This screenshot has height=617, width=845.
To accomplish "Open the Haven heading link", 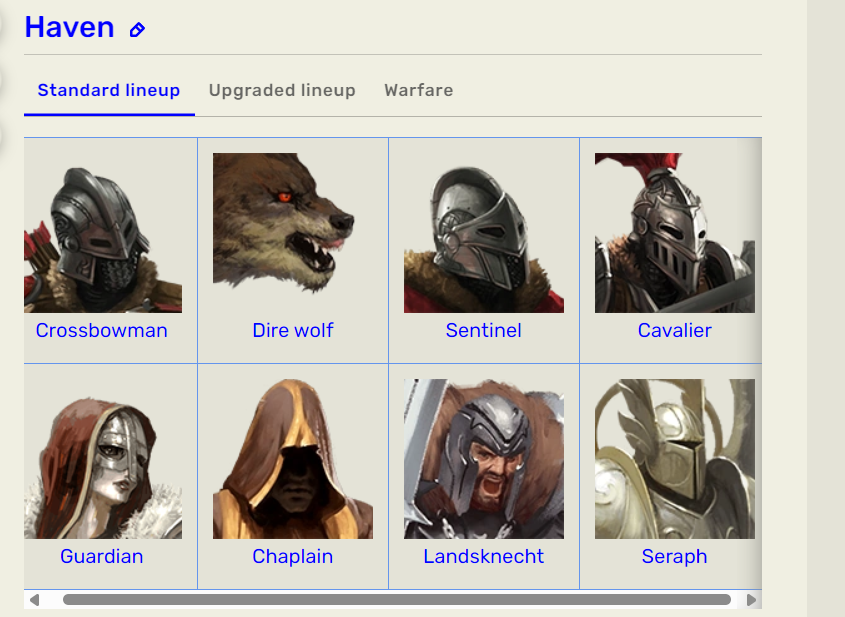I will (x=70, y=27).
